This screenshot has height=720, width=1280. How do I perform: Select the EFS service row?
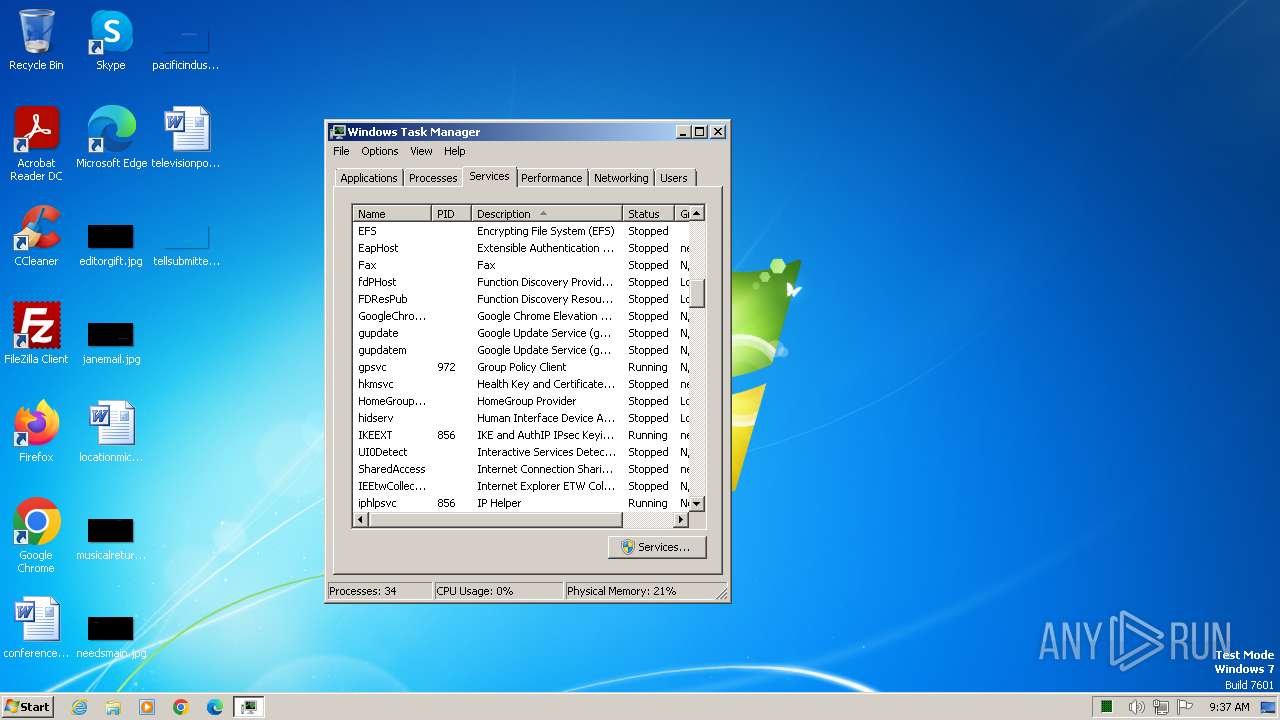coord(521,231)
